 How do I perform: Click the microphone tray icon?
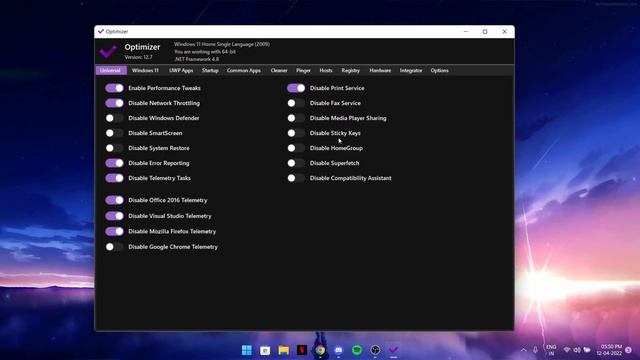pos(535,350)
